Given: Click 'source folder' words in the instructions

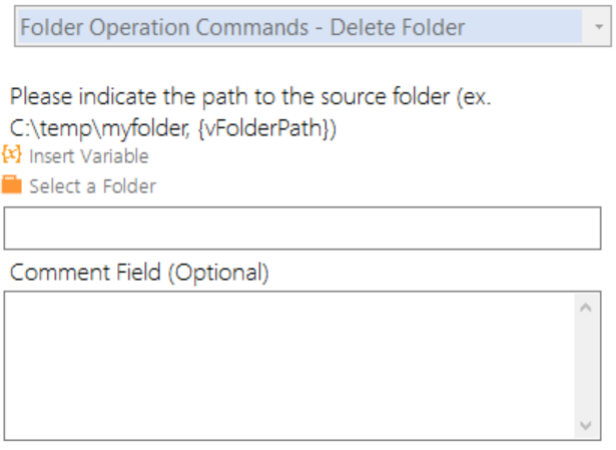Looking at the screenshot, I should point(385,97).
